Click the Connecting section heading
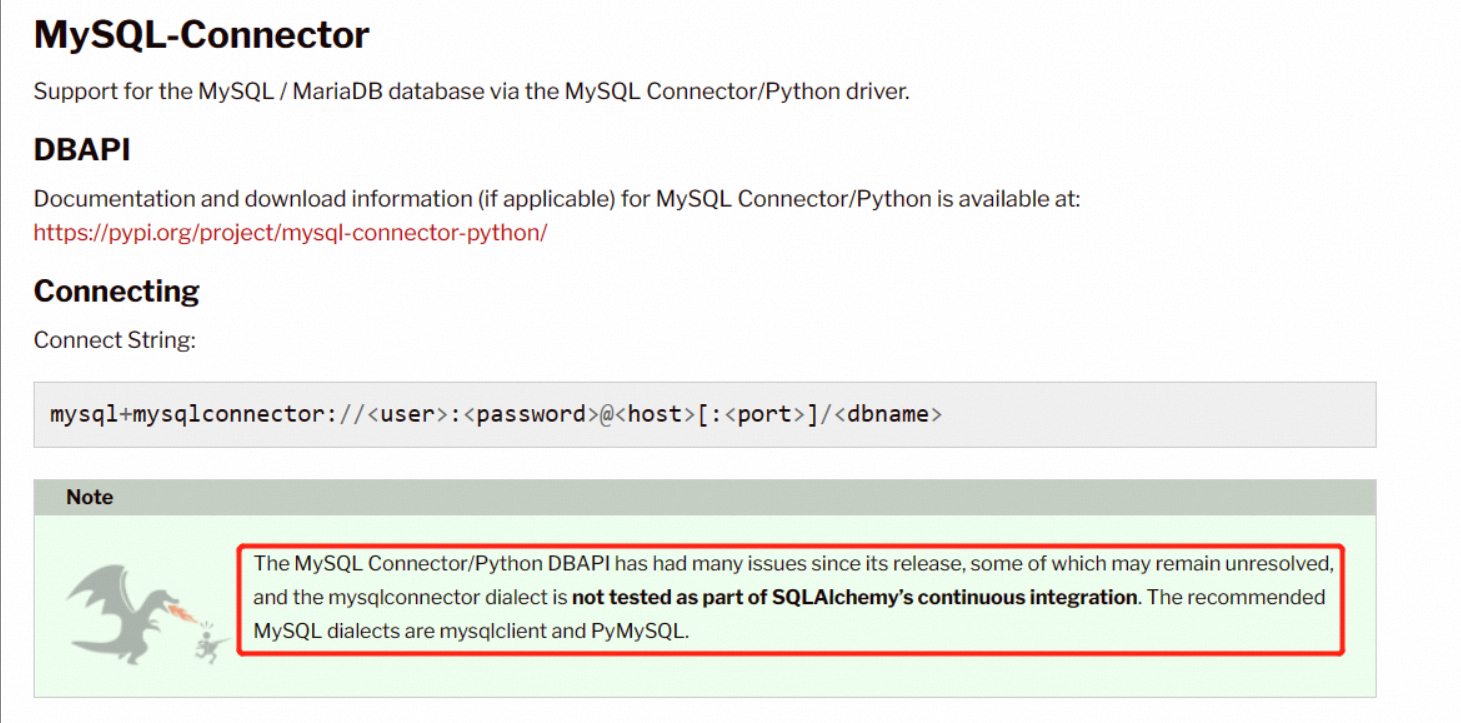This screenshot has width=1461, height=723. click(x=116, y=291)
